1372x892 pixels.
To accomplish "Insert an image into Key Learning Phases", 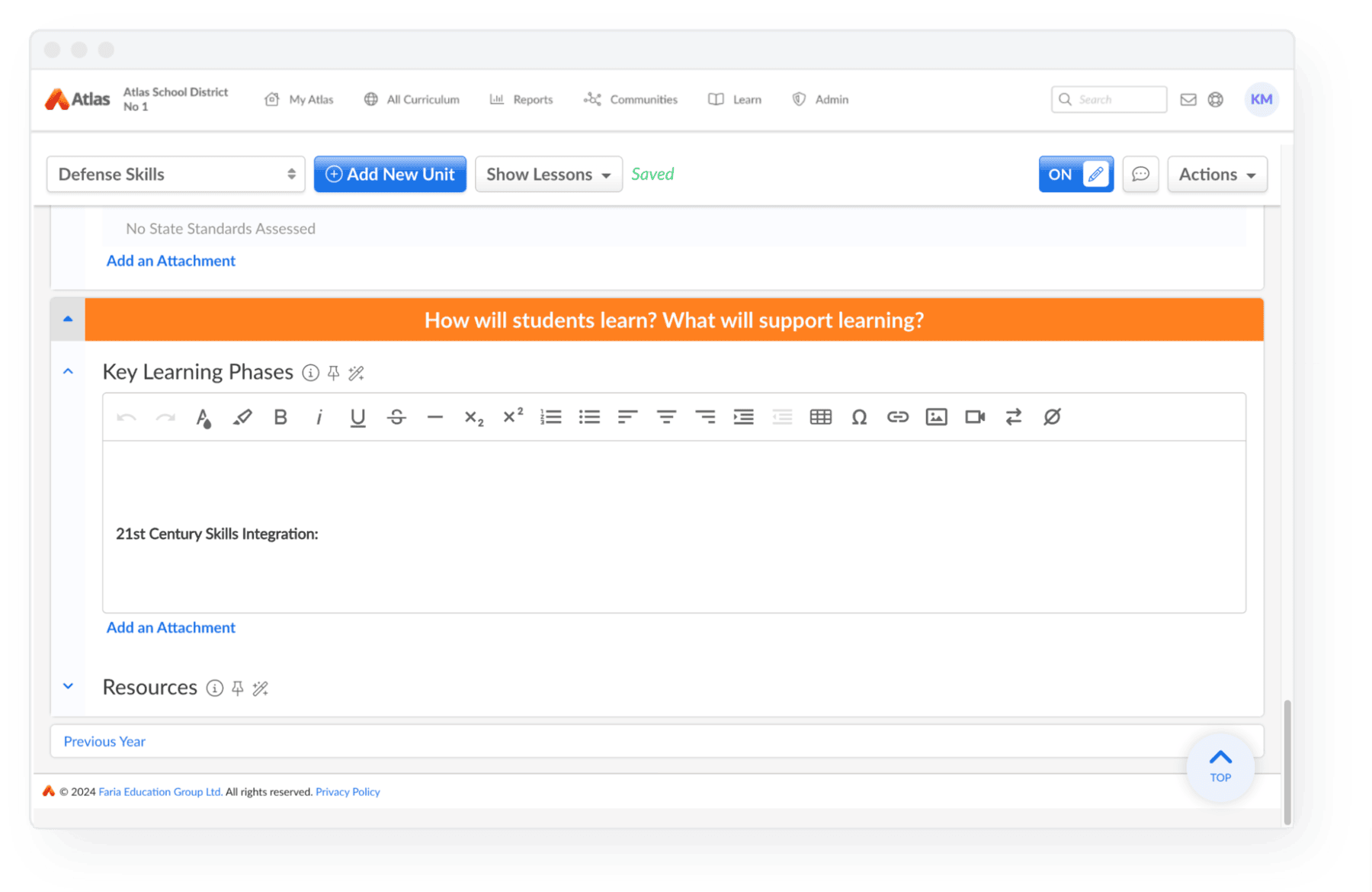I will click(x=936, y=417).
